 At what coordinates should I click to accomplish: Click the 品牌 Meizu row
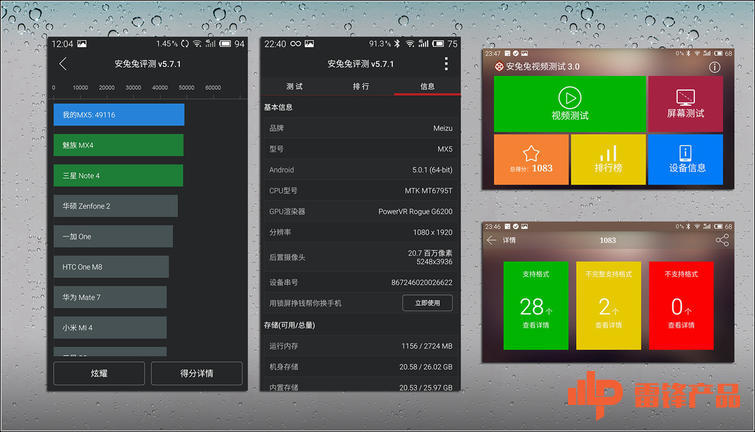[x=360, y=128]
